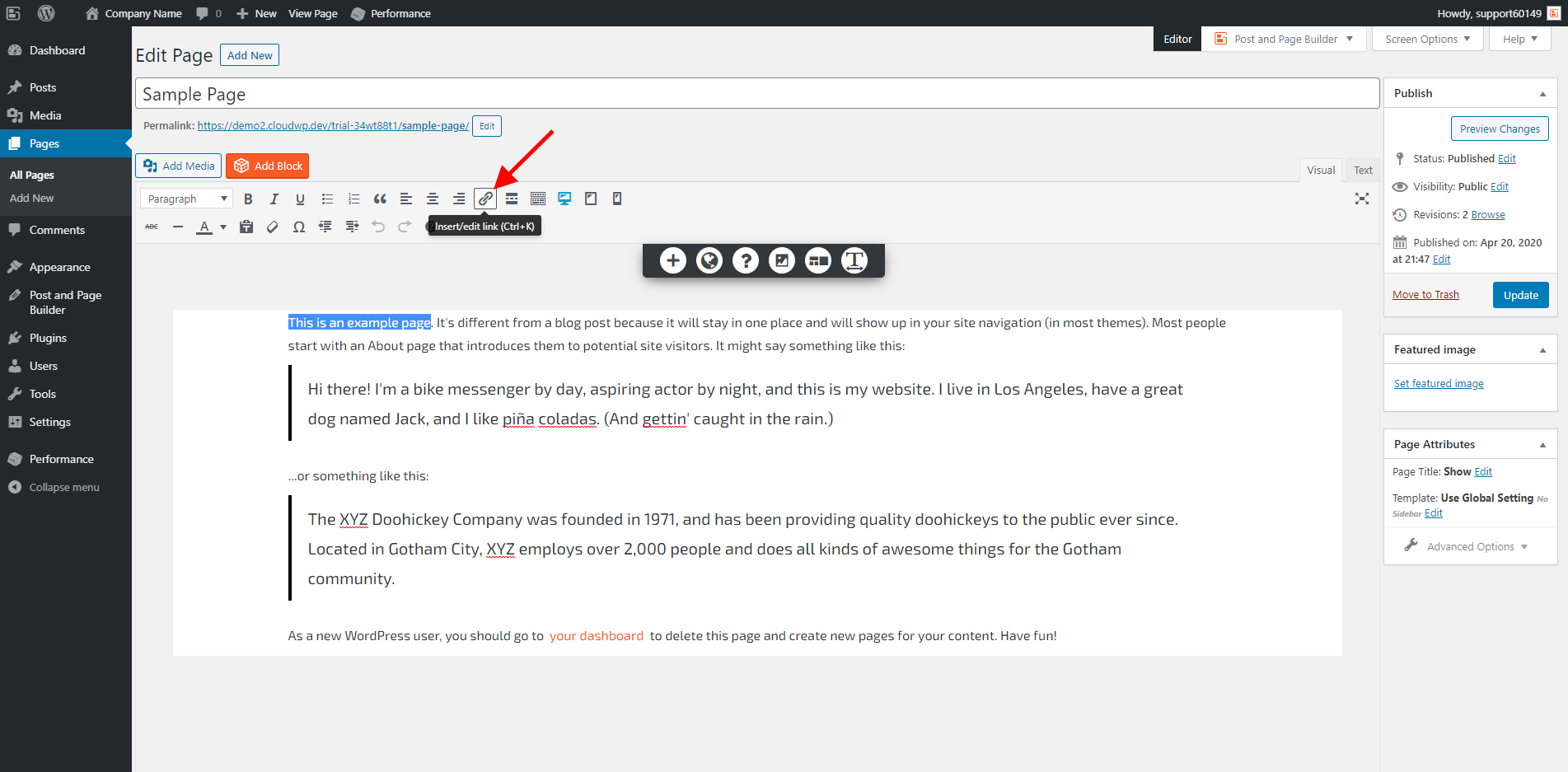Screen dimensions: 1568x772
Task: Open the Insert/edit link tool
Action: tap(485, 198)
